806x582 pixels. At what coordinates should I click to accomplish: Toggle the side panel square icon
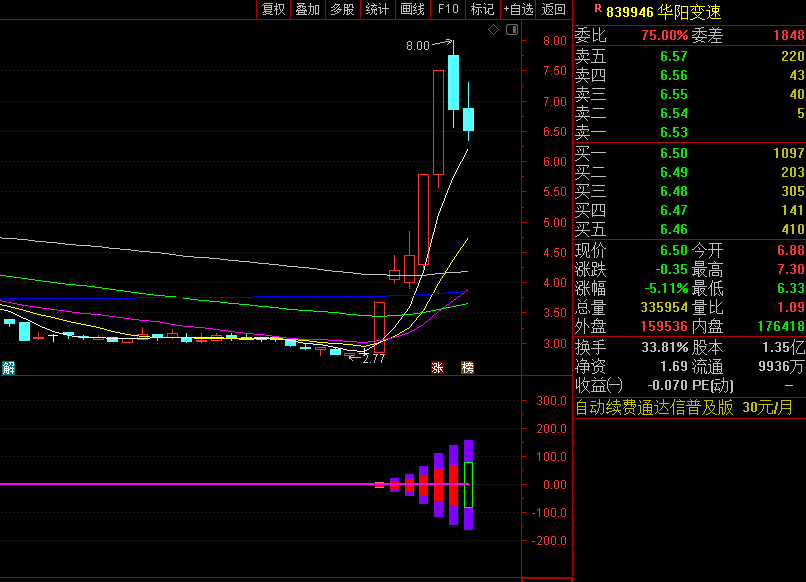[512, 30]
